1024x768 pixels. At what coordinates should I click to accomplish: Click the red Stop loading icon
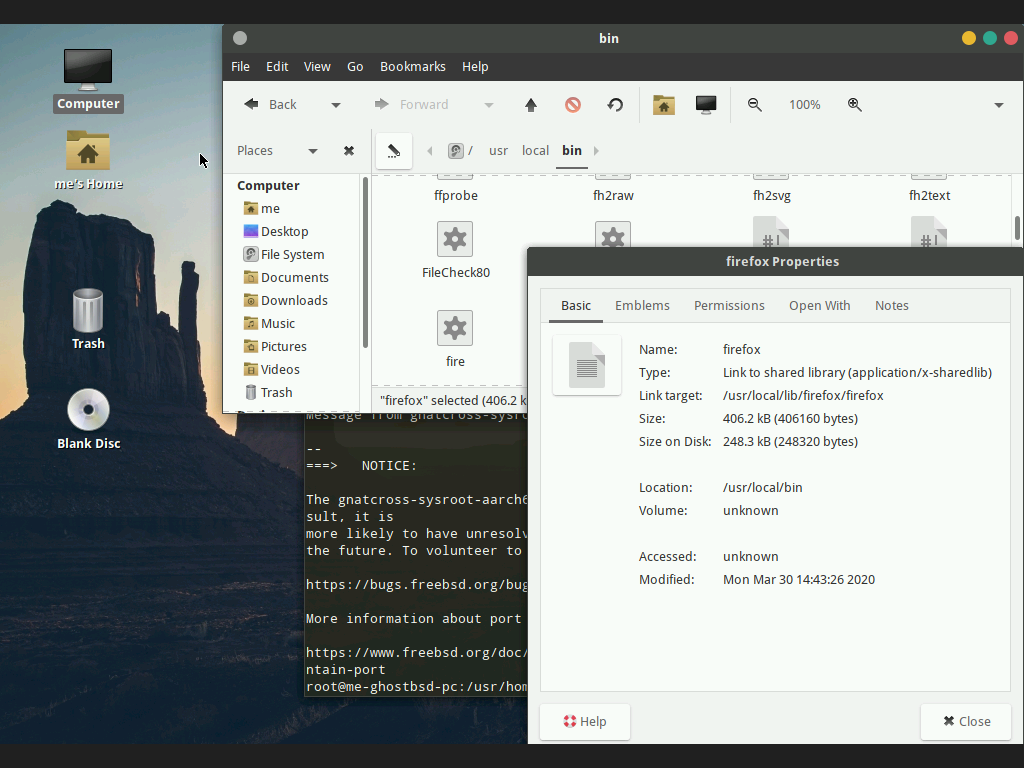coord(573,105)
